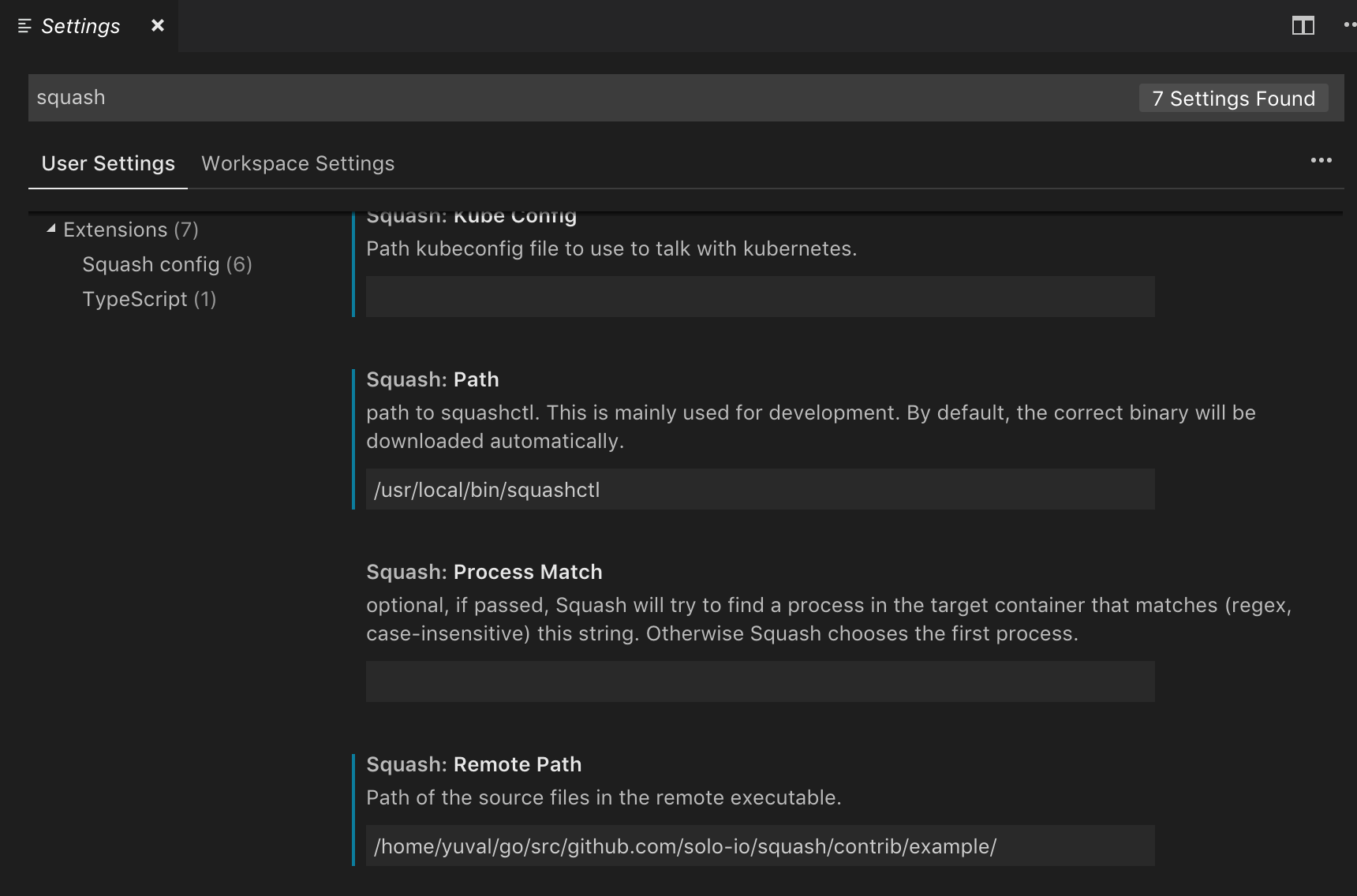Click the Squash: Path setting title
This screenshot has height=896, width=1357.
click(x=432, y=379)
